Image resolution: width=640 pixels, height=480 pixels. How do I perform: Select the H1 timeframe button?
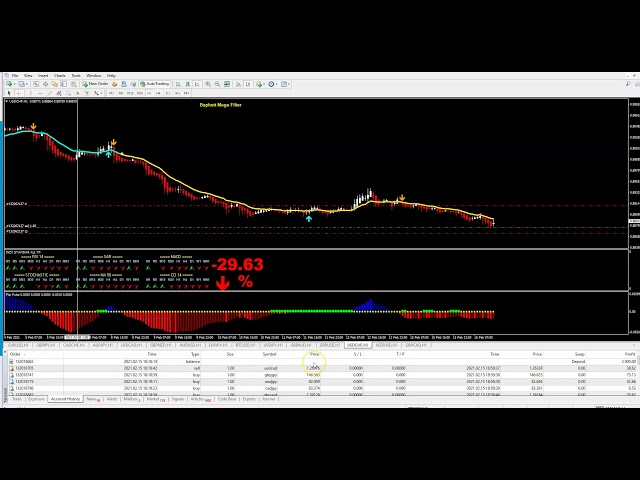(x=143, y=93)
